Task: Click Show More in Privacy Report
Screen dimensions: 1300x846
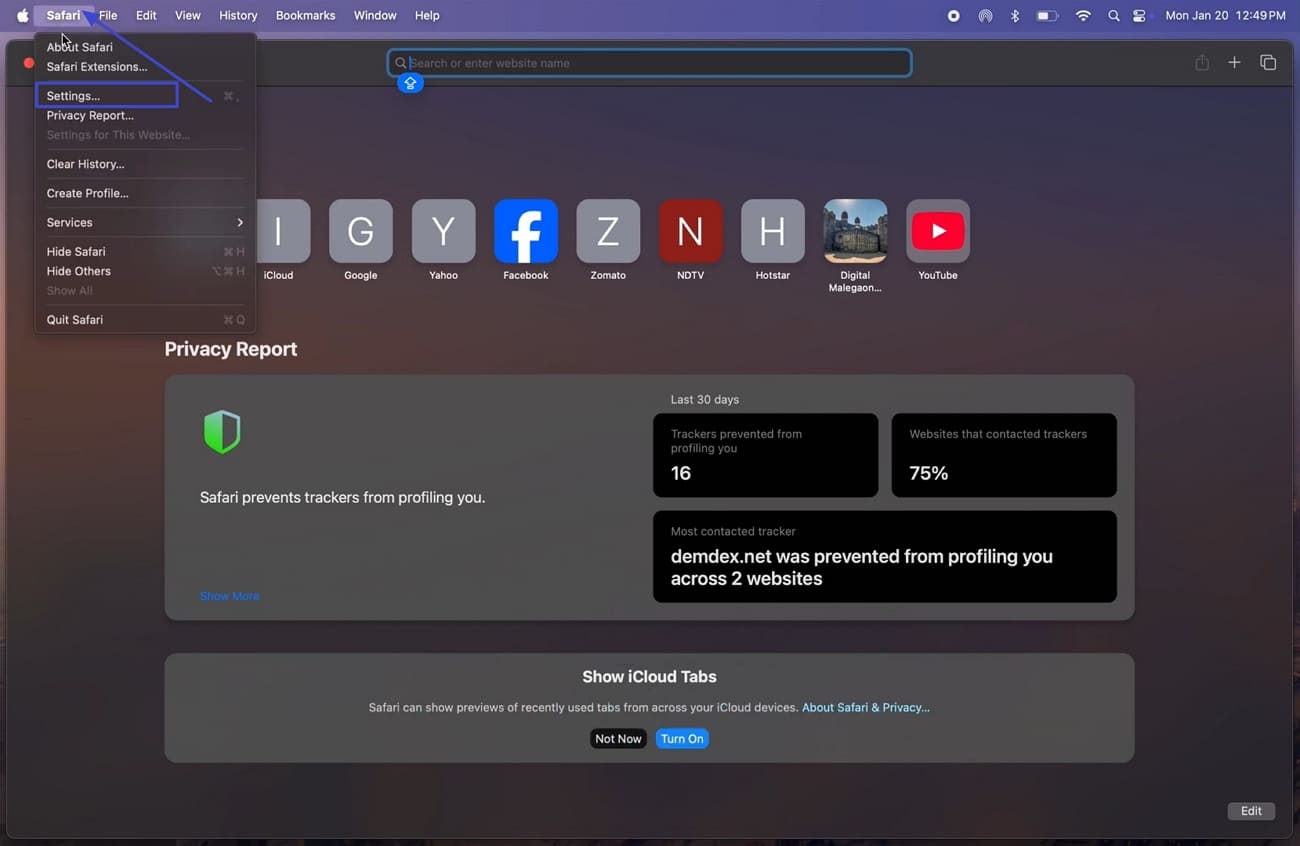Action: [x=229, y=596]
